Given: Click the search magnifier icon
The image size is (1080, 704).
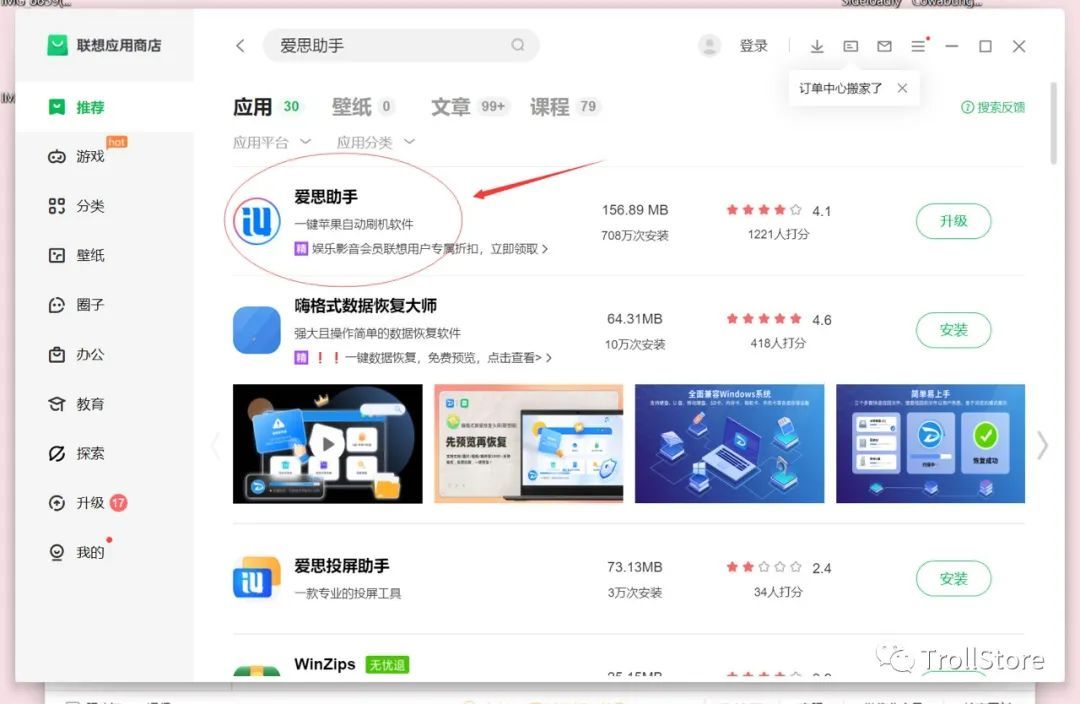Looking at the screenshot, I should click(x=518, y=45).
